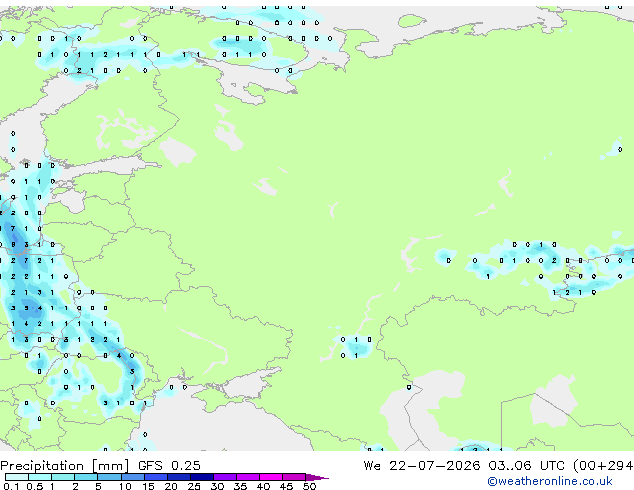The width and height of the screenshot is (634, 490).
Task: Select legend swatch between 5 and 10
Action: [109, 477]
